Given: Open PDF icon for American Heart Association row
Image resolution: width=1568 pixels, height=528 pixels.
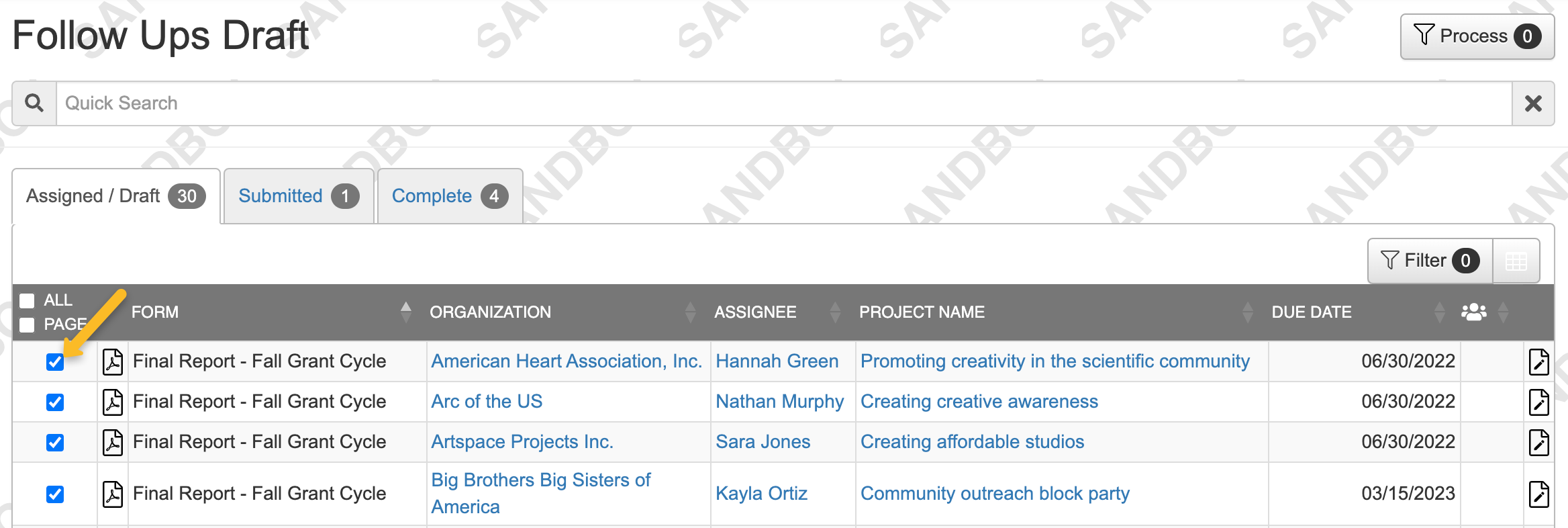Looking at the screenshot, I should click(x=113, y=361).
